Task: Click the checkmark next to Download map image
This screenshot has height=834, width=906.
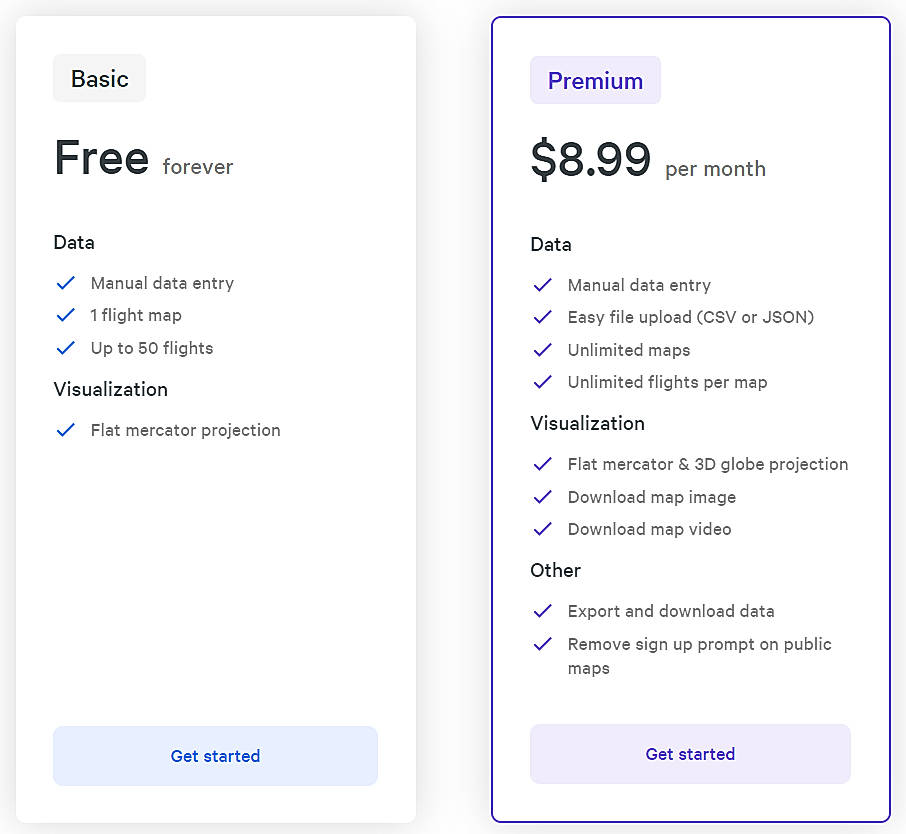Action: click(x=543, y=497)
